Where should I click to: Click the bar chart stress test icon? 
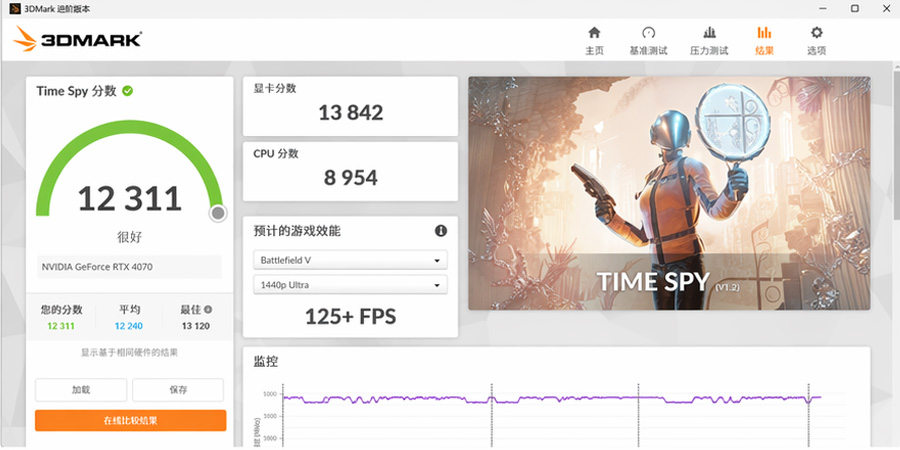coord(709,32)
